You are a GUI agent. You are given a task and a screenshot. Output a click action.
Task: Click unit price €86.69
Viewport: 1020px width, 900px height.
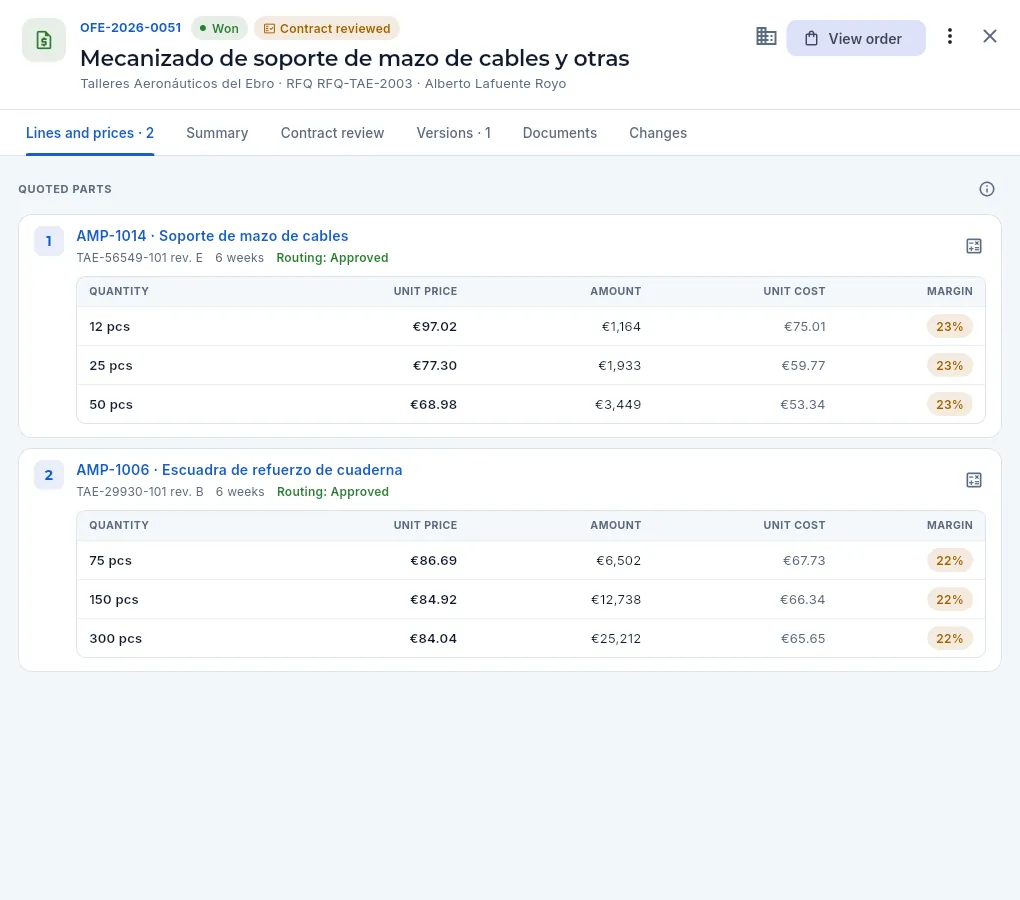coord(433,561)
